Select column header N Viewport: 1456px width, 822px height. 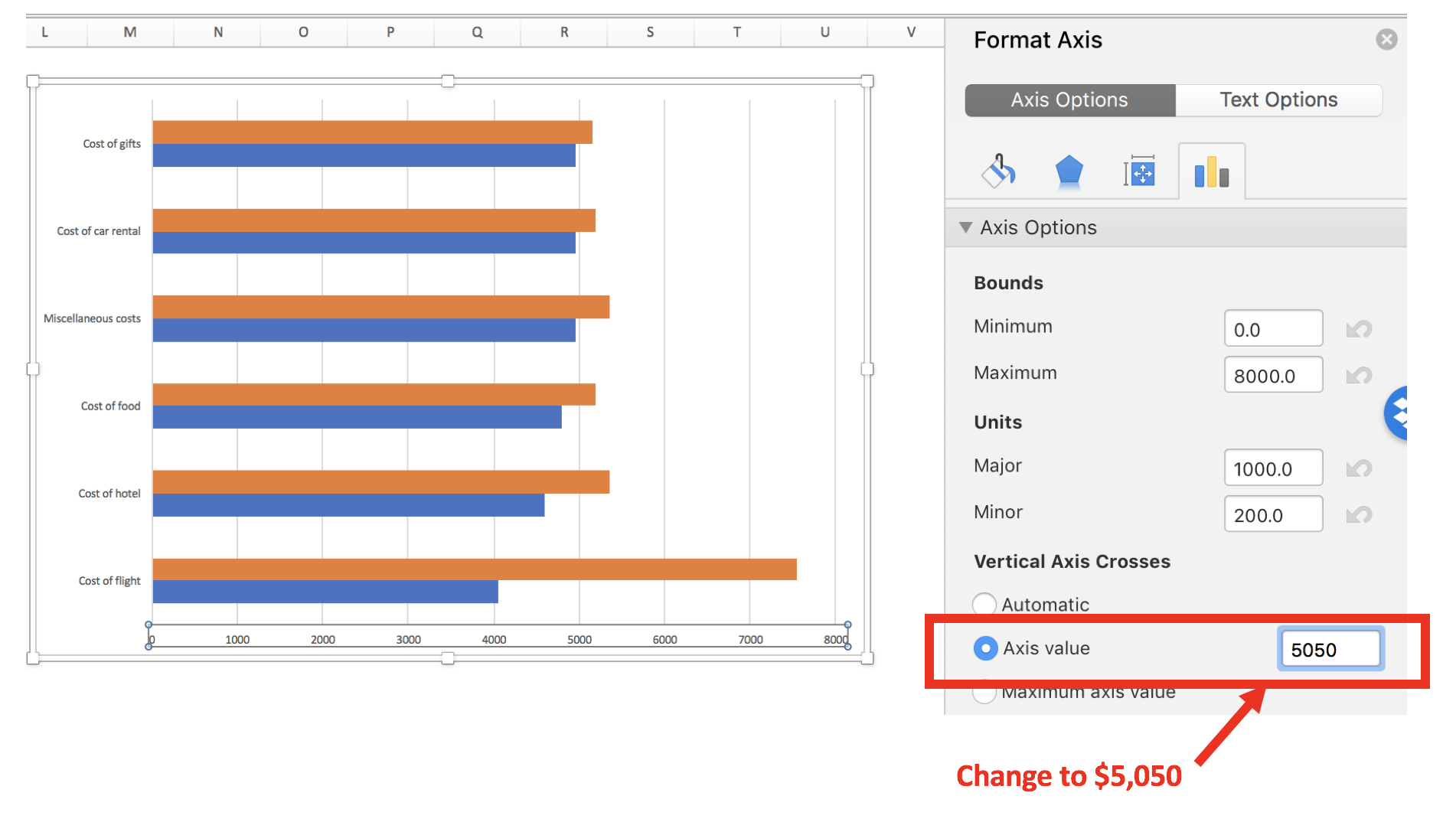click(x=217, y=32)
